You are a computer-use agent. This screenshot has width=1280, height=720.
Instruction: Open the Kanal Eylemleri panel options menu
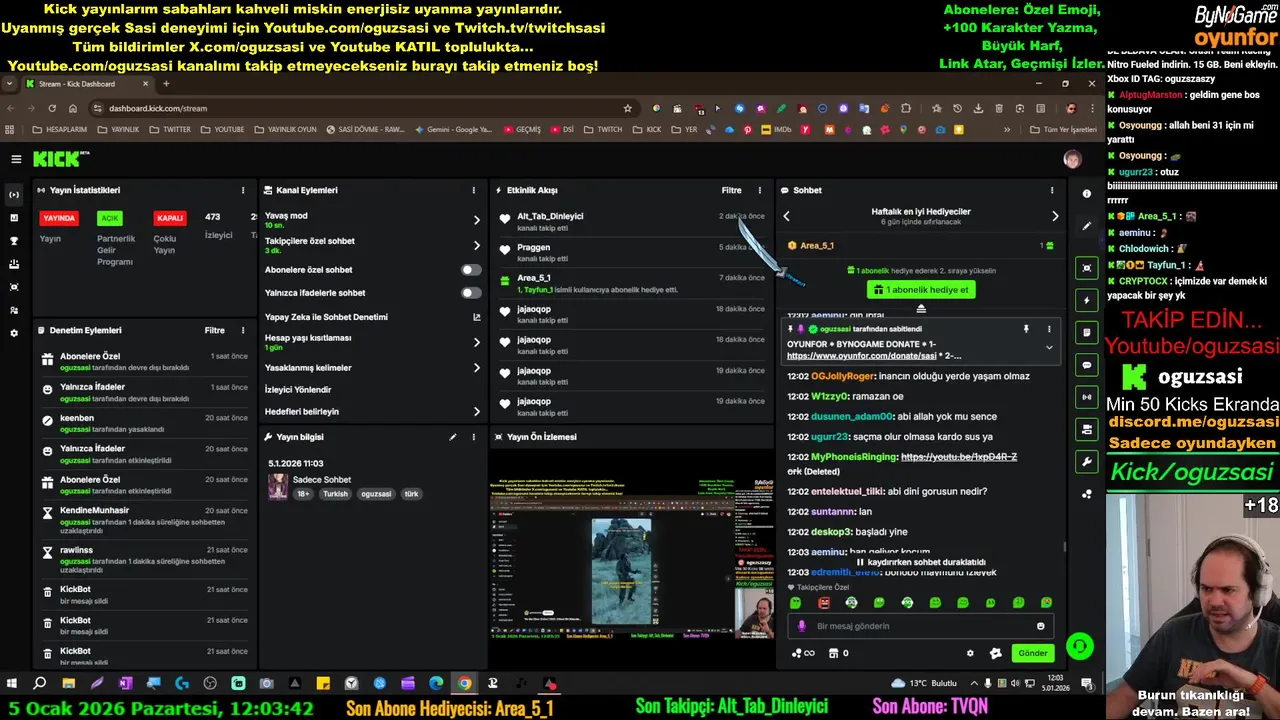[474, 190]
